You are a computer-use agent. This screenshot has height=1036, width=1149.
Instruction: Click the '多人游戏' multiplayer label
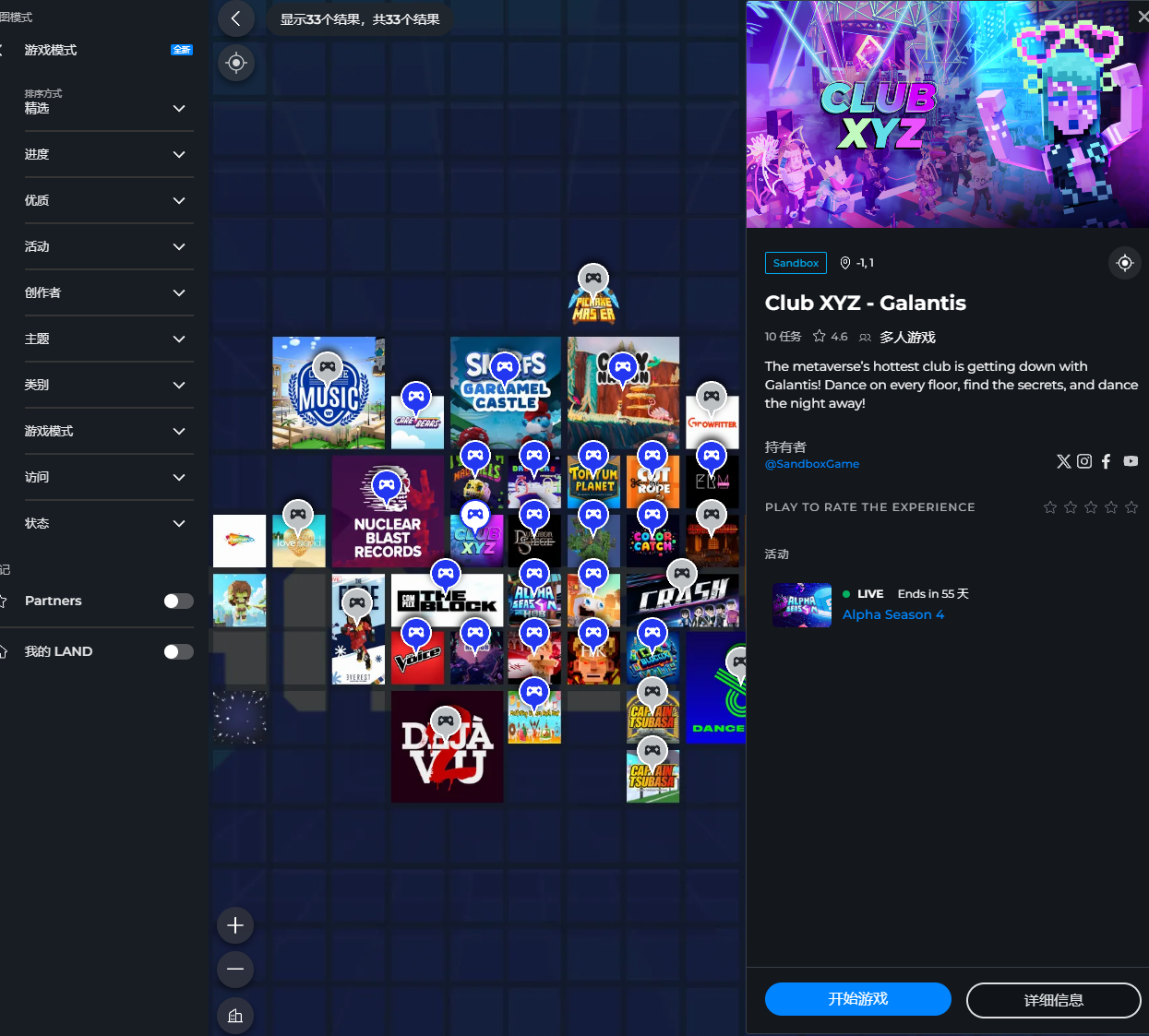pyautogui.click(x=907, y=338)
